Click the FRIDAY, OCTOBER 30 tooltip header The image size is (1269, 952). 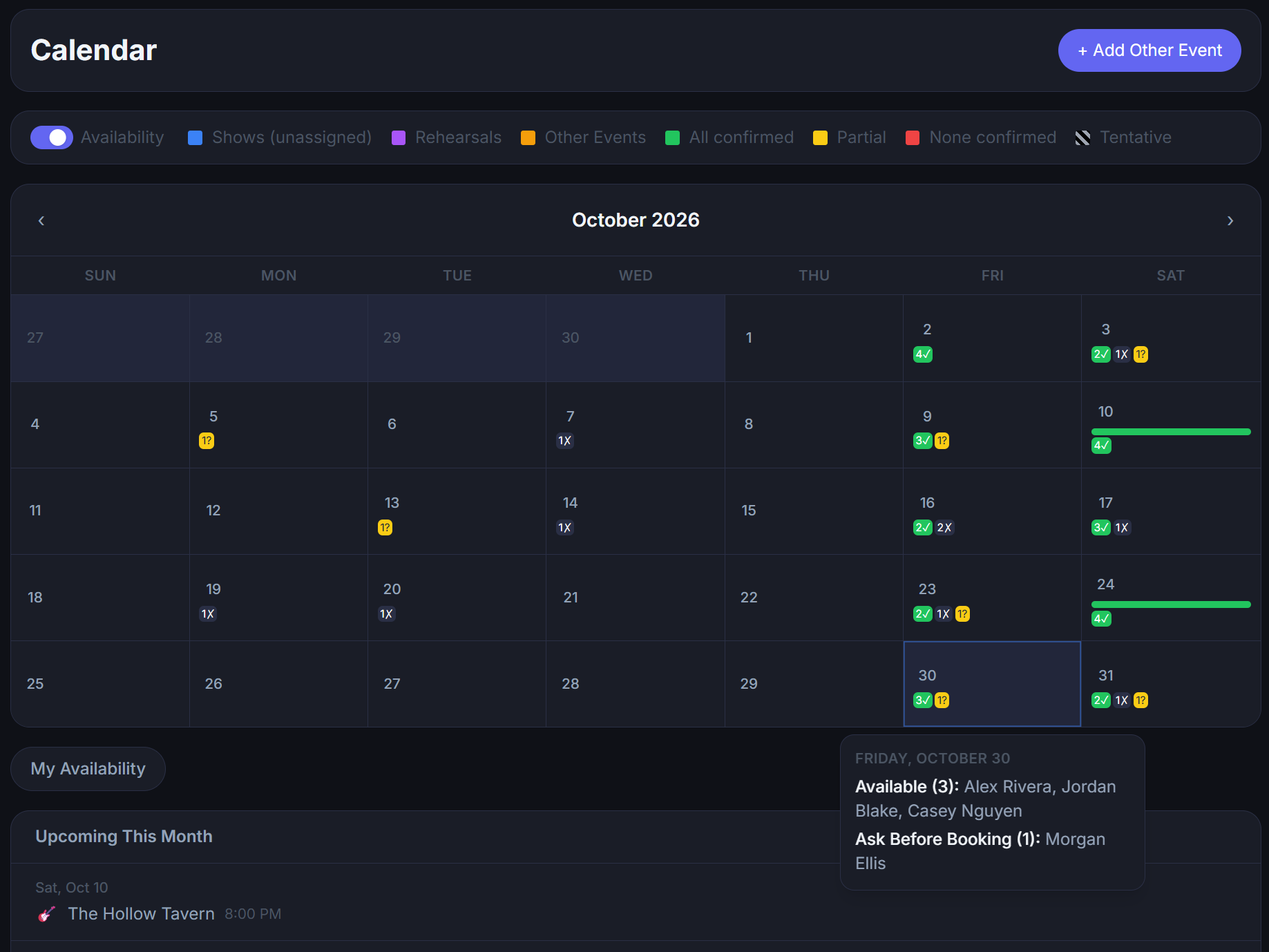tap(933, 759)
